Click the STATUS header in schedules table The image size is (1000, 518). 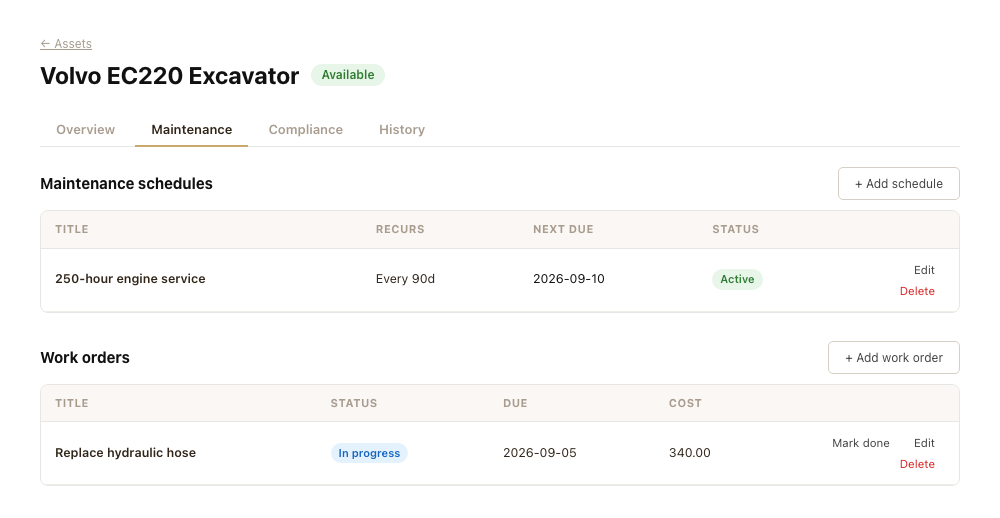pos(735,229)
